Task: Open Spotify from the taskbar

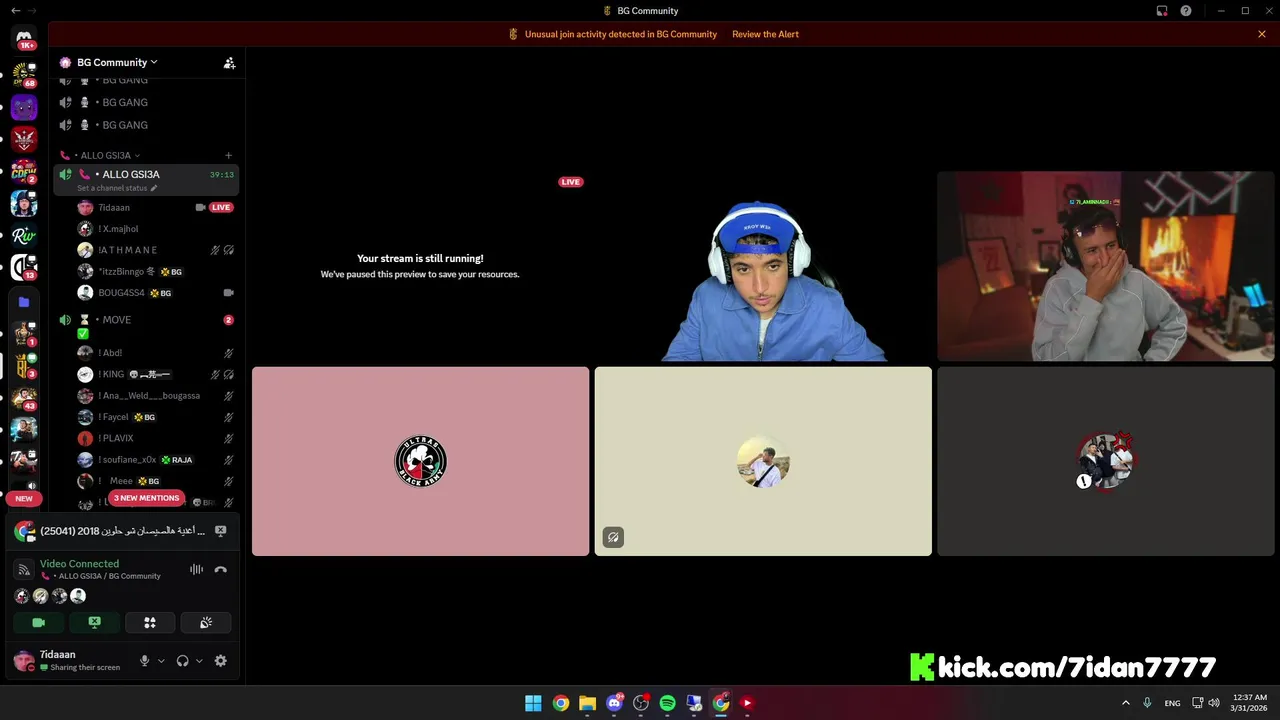Action: tap(667, 703)
